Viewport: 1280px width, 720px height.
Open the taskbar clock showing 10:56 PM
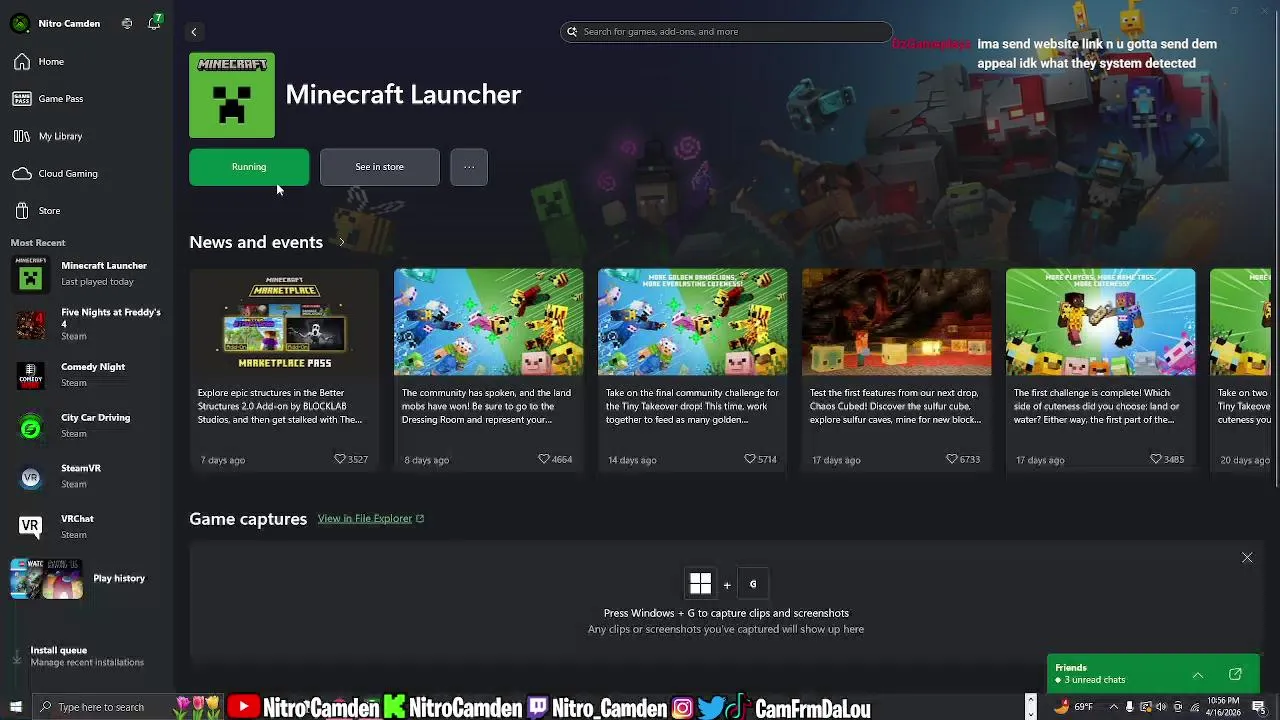pyautogui.click(x=1223, y=707)
